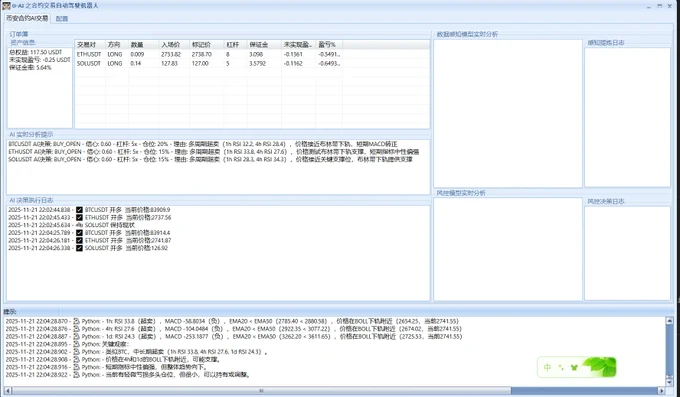Click the 总权益: 117.50 USDT line
Image resolution: width=680 pixels, height=397 pixels.
click(x=36, y=52)
